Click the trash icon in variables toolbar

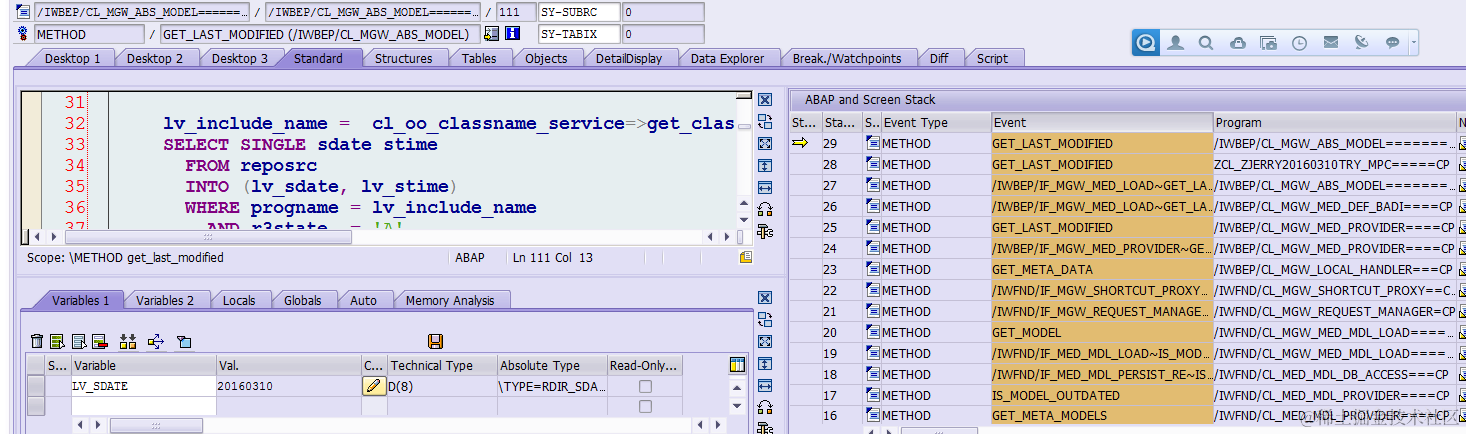[37, 342]
